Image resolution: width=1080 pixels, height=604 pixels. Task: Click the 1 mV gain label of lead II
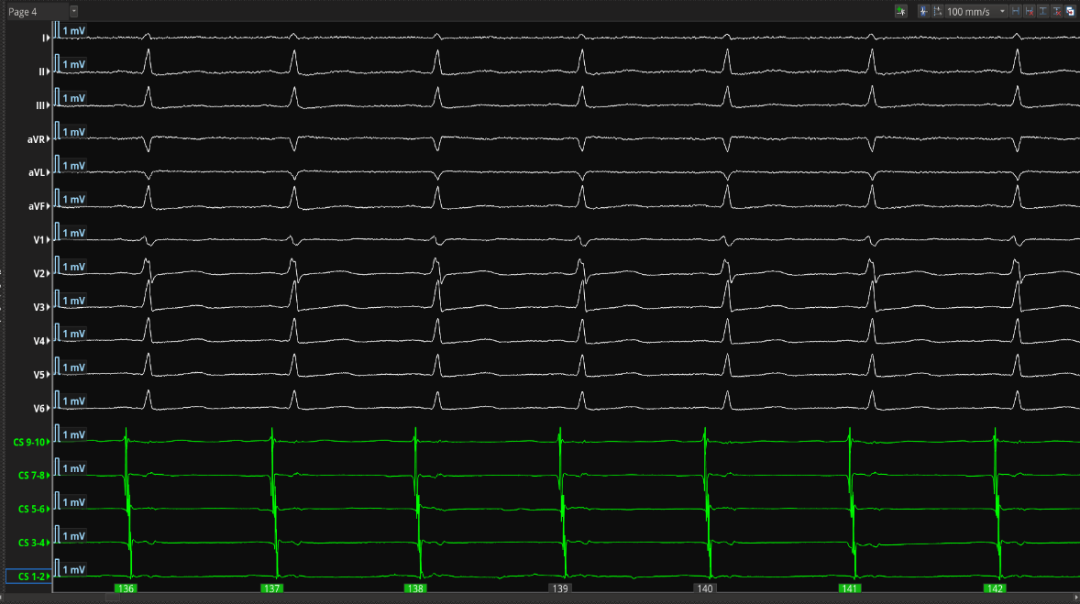pyautogui.click(x=73, y=65)
